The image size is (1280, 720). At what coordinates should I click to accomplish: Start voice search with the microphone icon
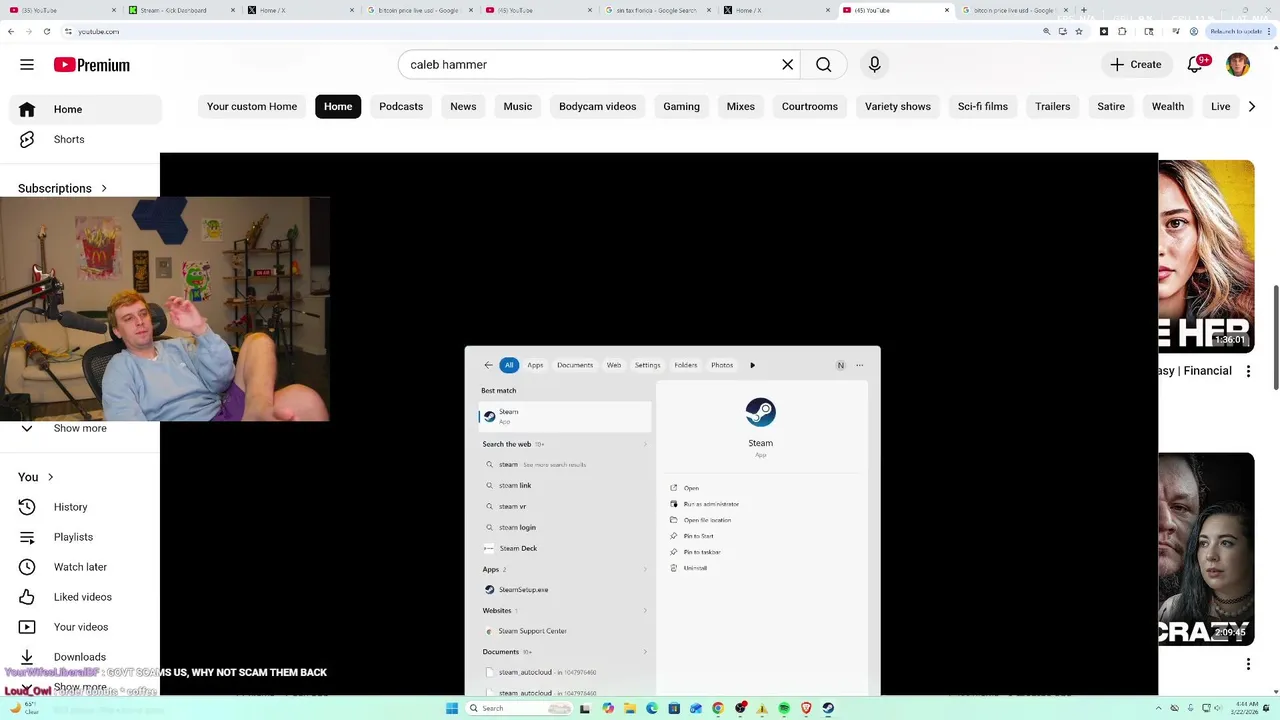tap(875, 65)
